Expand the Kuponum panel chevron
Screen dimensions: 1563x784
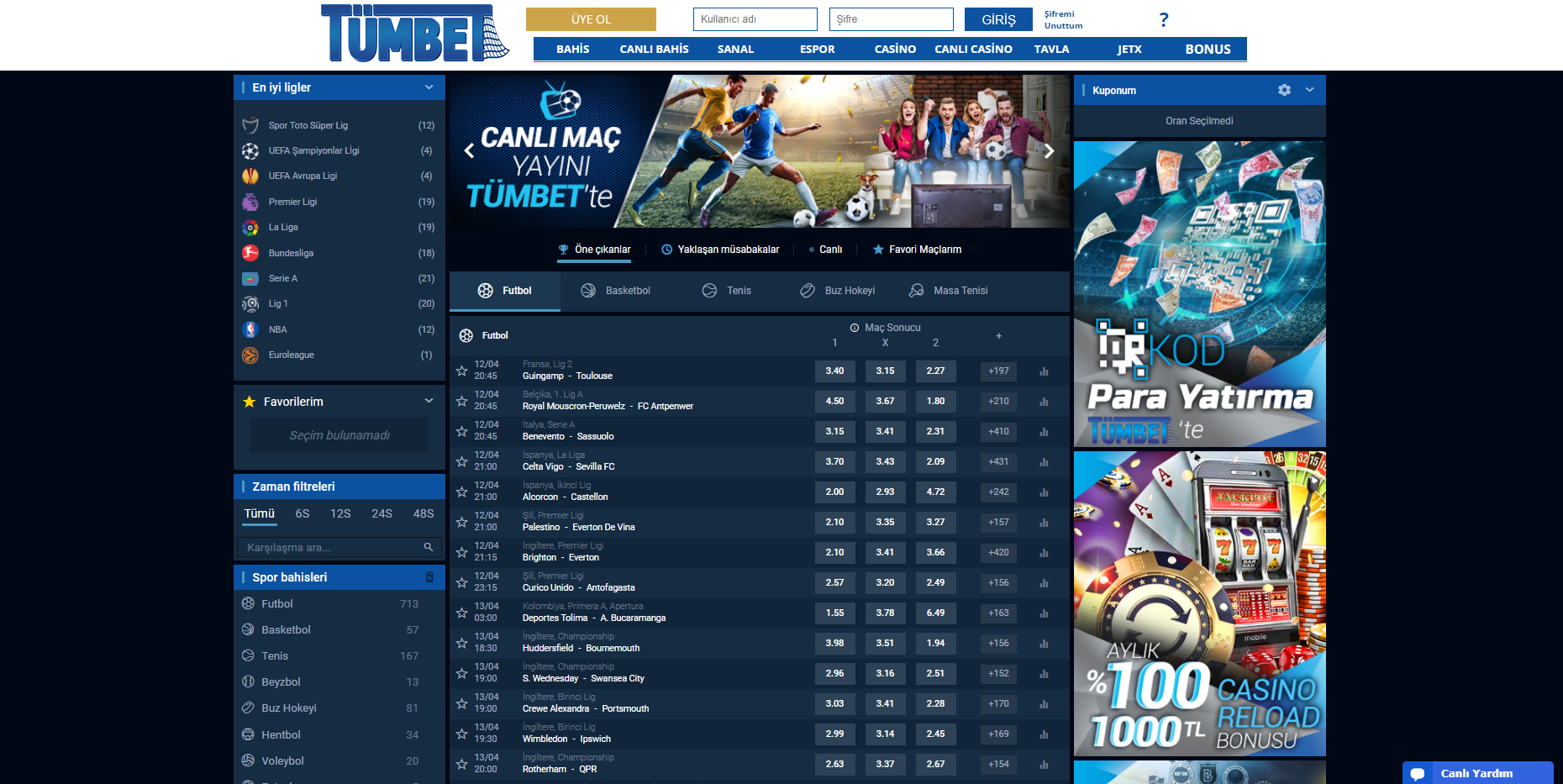pyautogui.click(x=1309, y=90)
